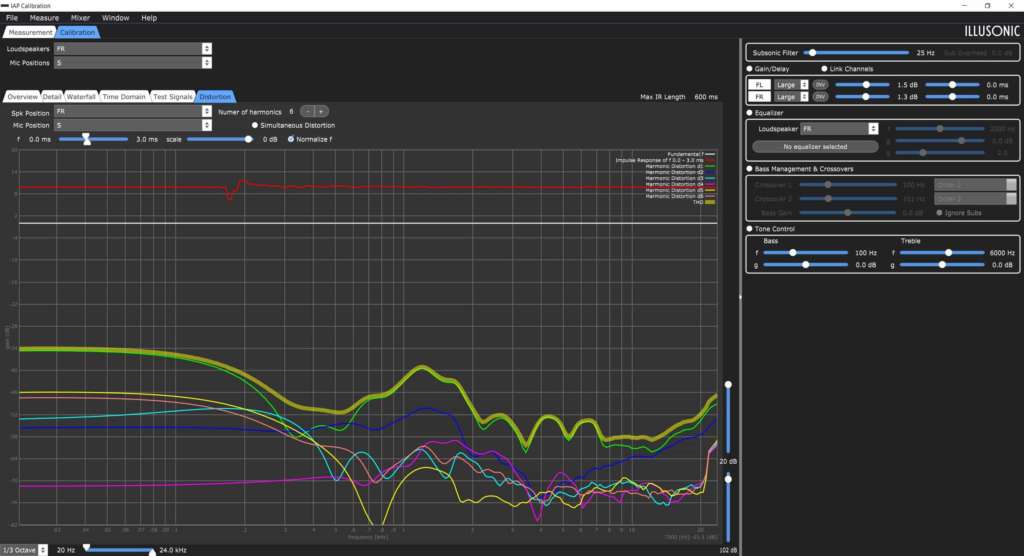Click the FR channel label box
1024x556 pixels.
tap(759, 97)
